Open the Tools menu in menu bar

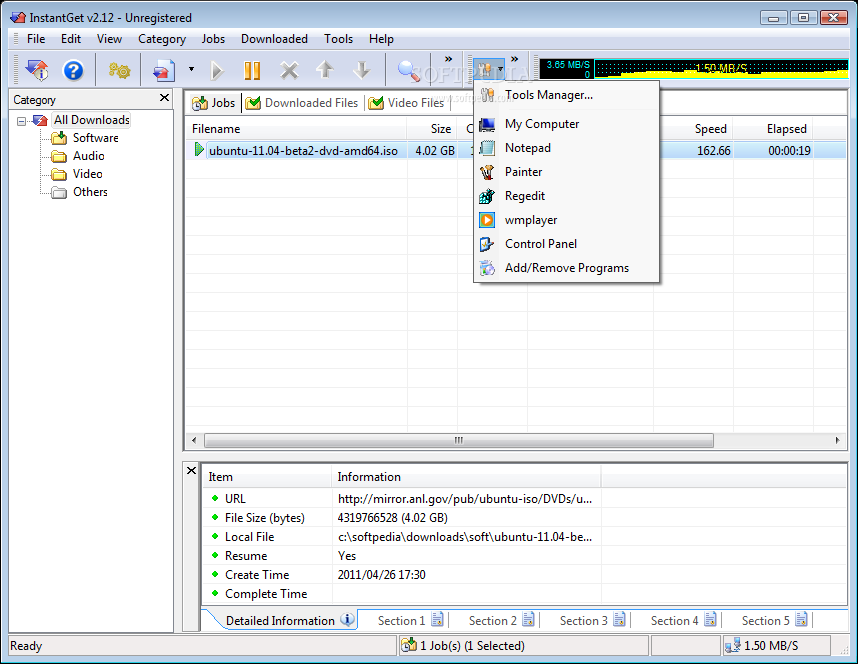point(338,39)
